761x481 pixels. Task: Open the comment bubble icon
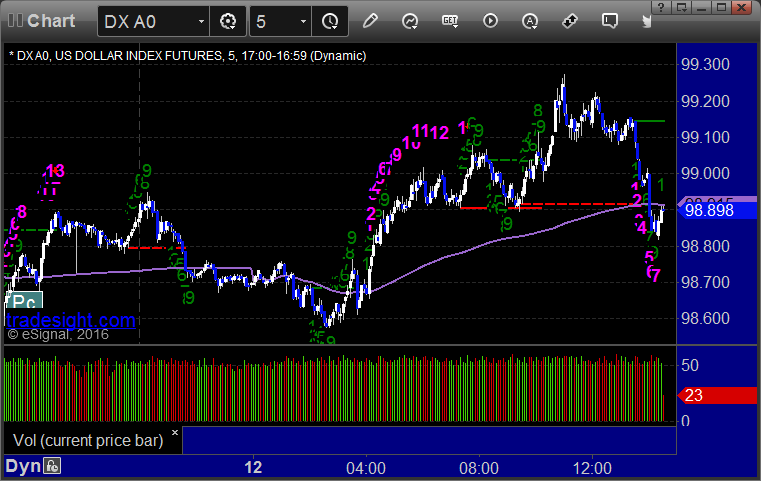coord(610,21)
